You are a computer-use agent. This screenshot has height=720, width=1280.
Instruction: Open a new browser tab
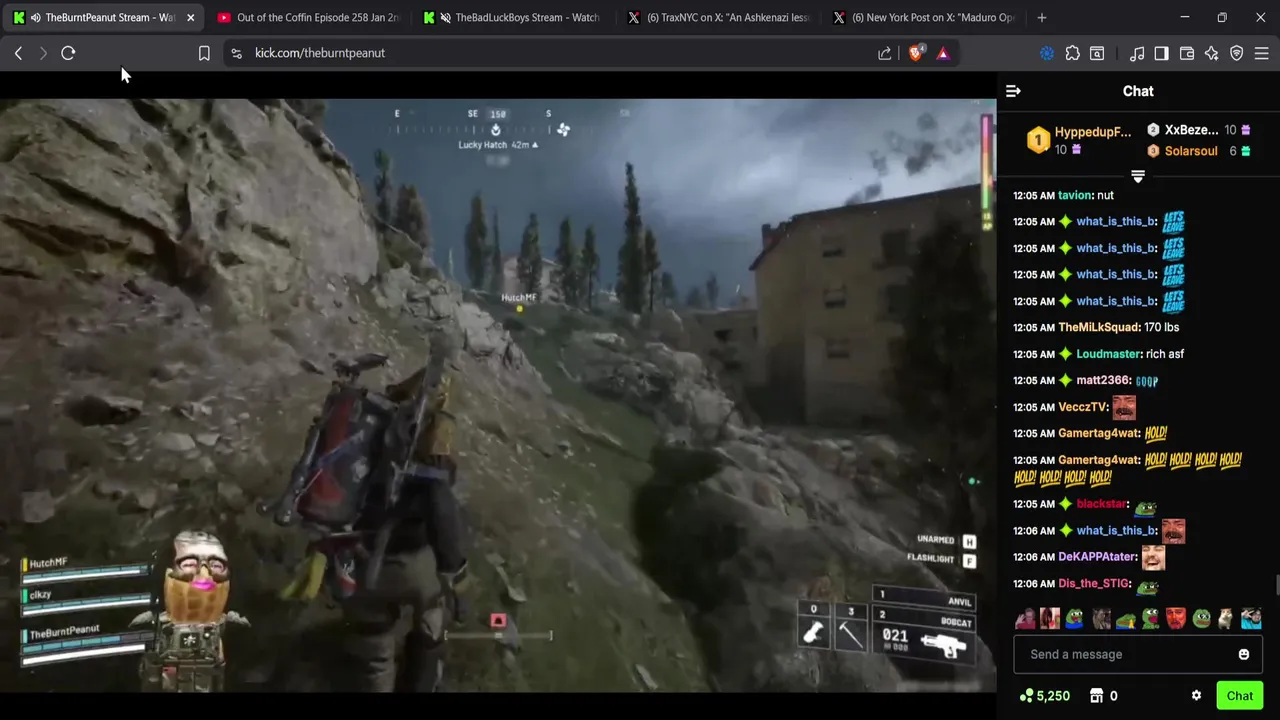pos(1042,17)
